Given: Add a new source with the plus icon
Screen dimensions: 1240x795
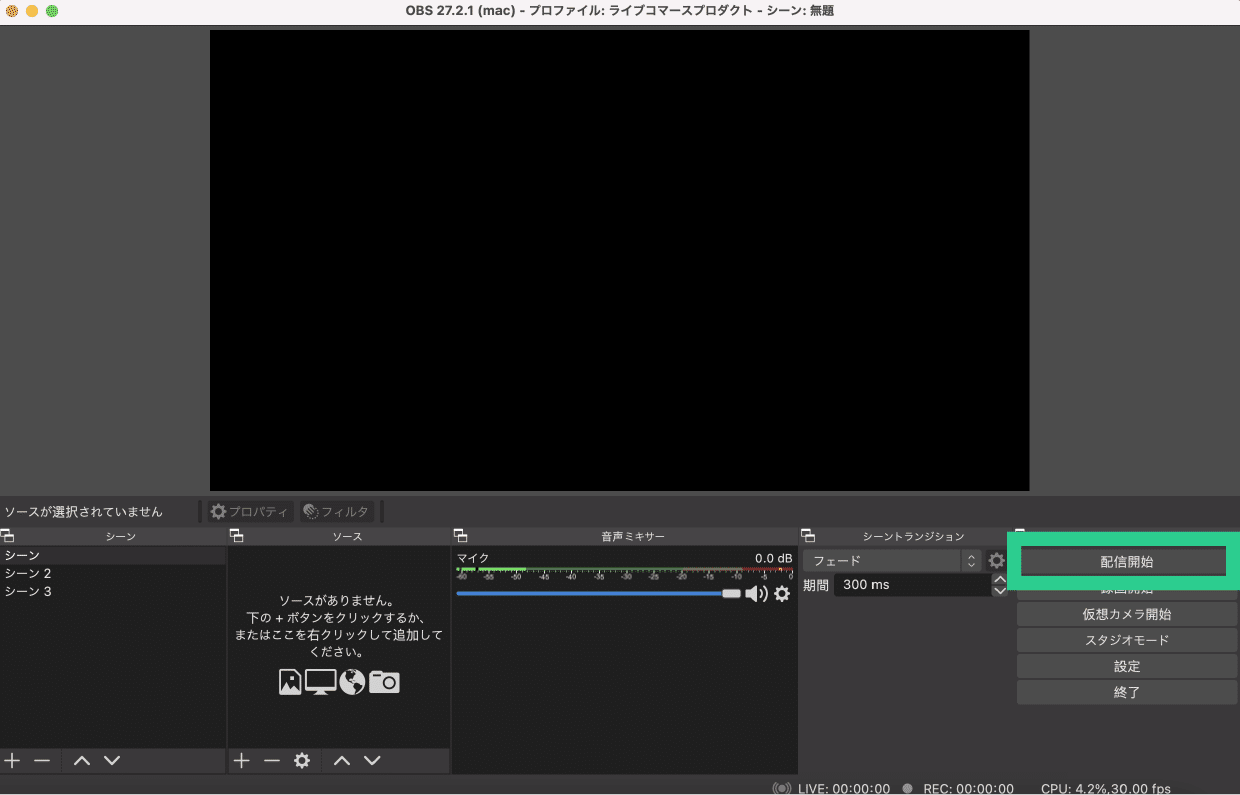Looking at the screenshot, I should (x=241, y=760).
